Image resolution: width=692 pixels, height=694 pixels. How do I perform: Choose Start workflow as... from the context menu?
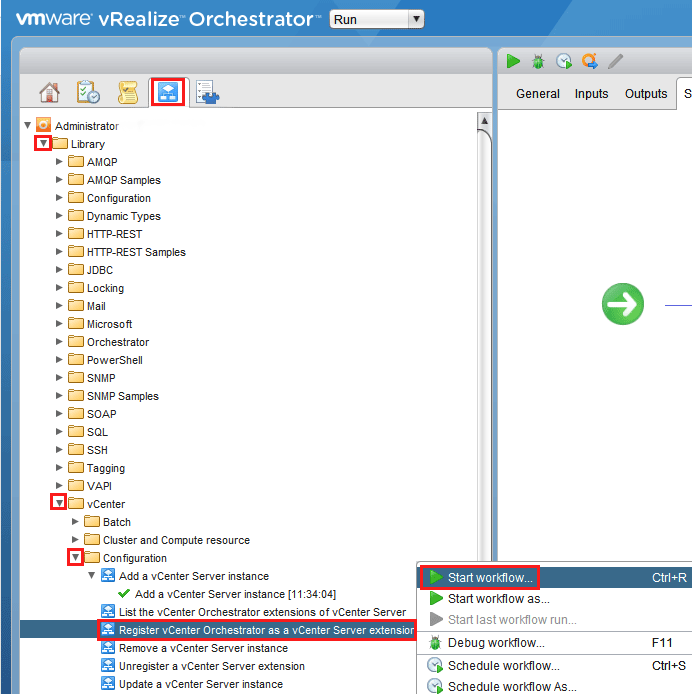tap(555, 598)
